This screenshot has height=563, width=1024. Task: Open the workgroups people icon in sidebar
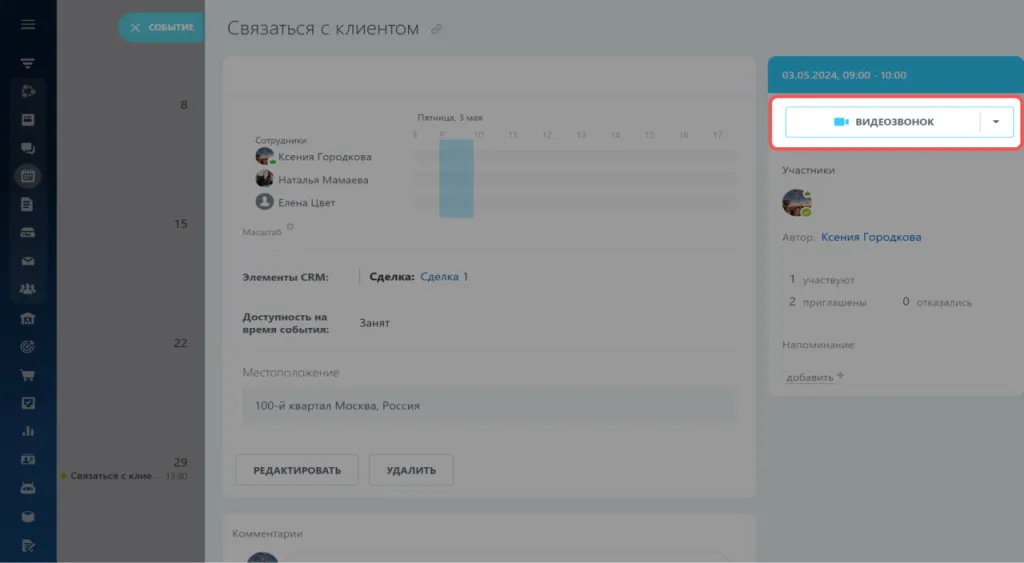[27, 289]
